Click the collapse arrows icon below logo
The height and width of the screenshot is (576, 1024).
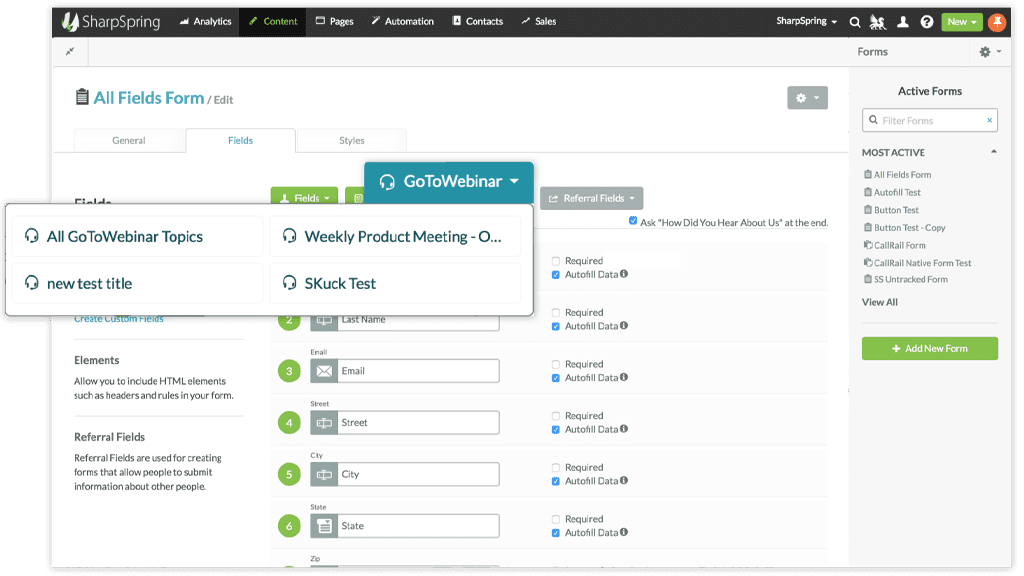70,52
